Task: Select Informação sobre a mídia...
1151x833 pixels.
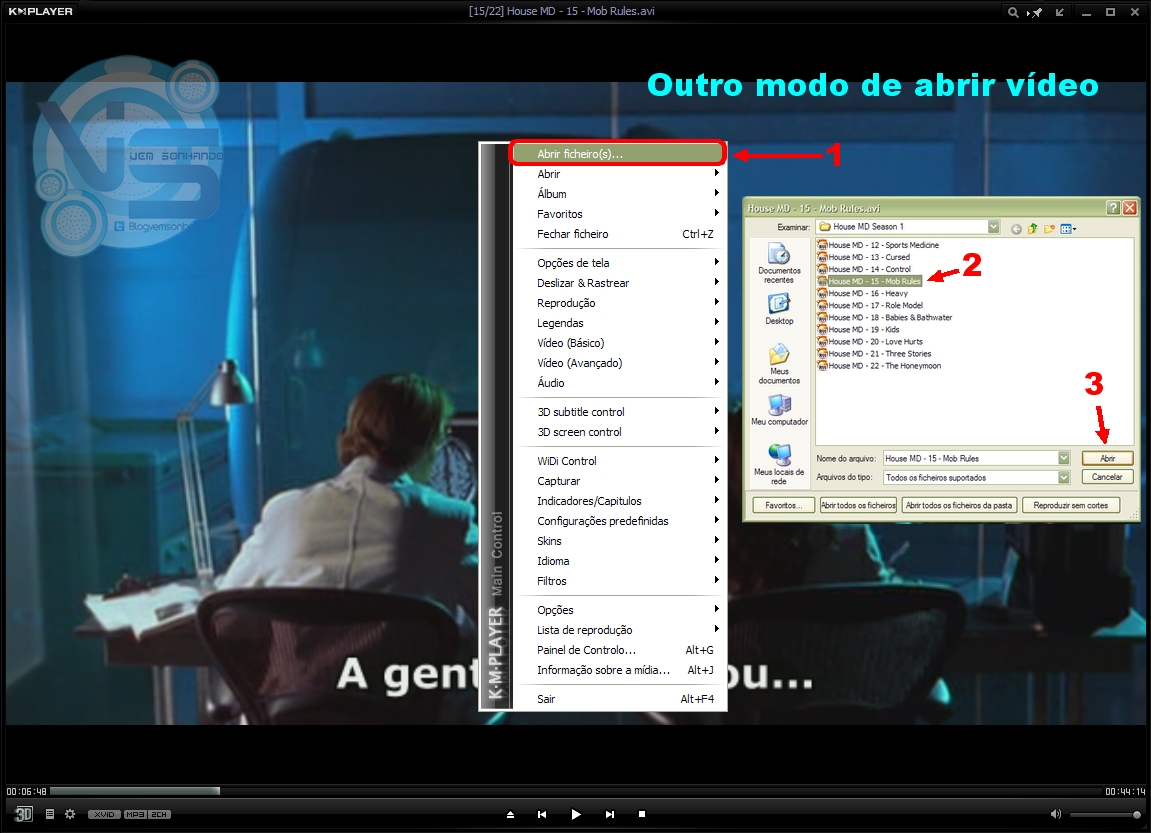Action: pos(621,670)
